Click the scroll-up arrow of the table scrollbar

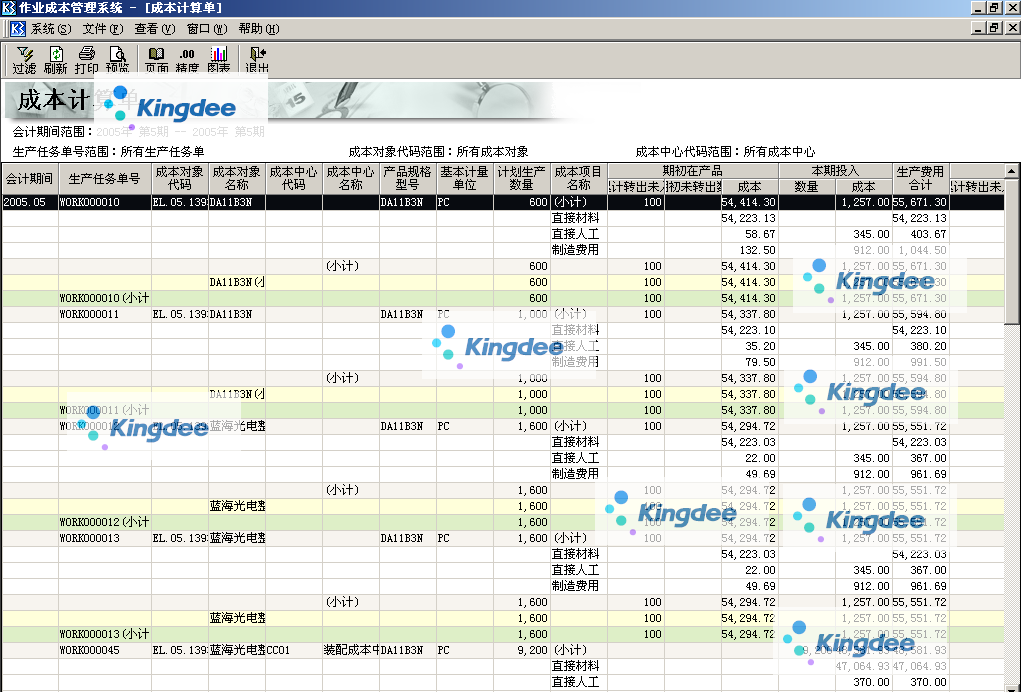[1012, 171]
